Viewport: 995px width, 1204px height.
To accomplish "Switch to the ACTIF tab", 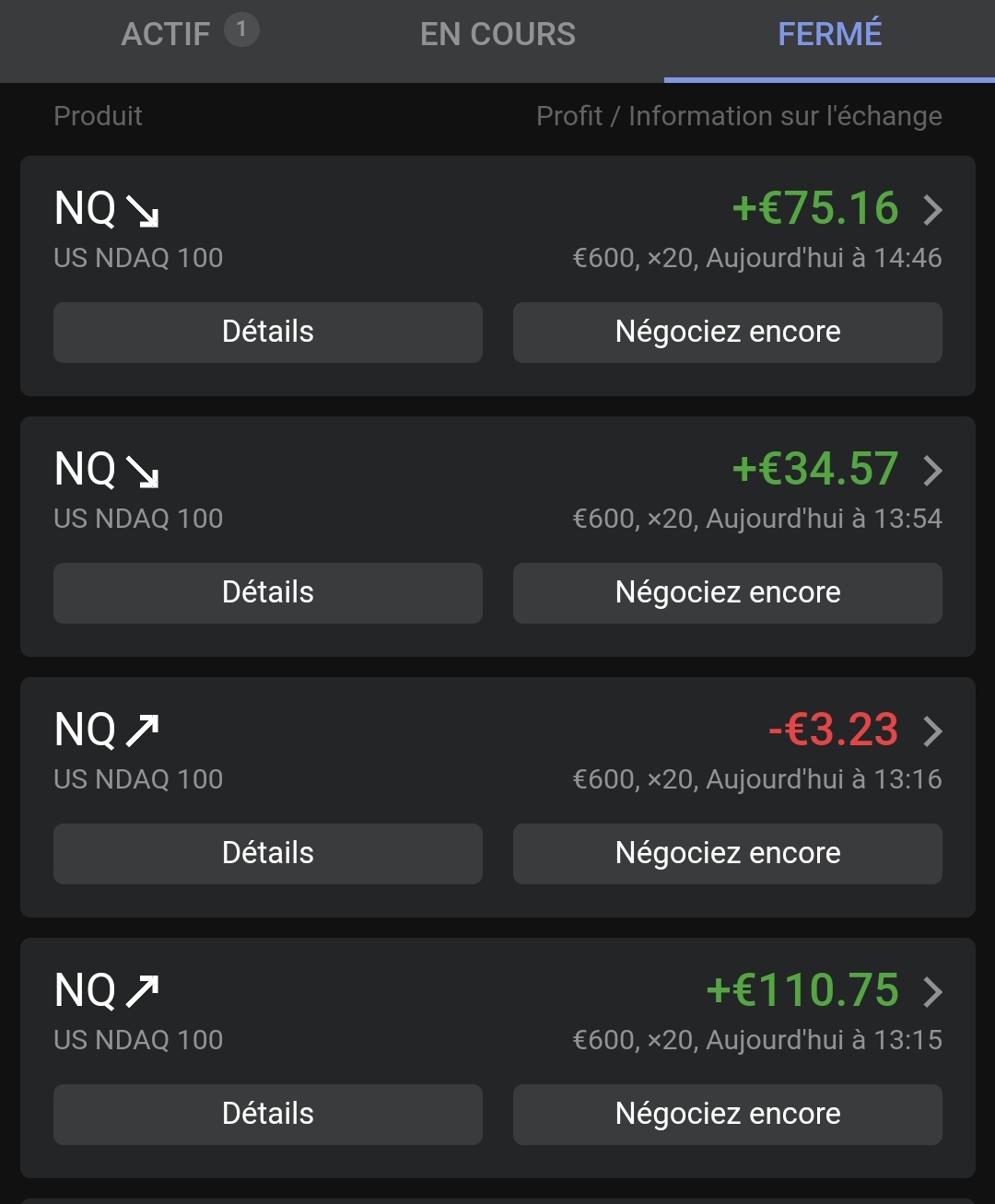I will tap(166, 35).
